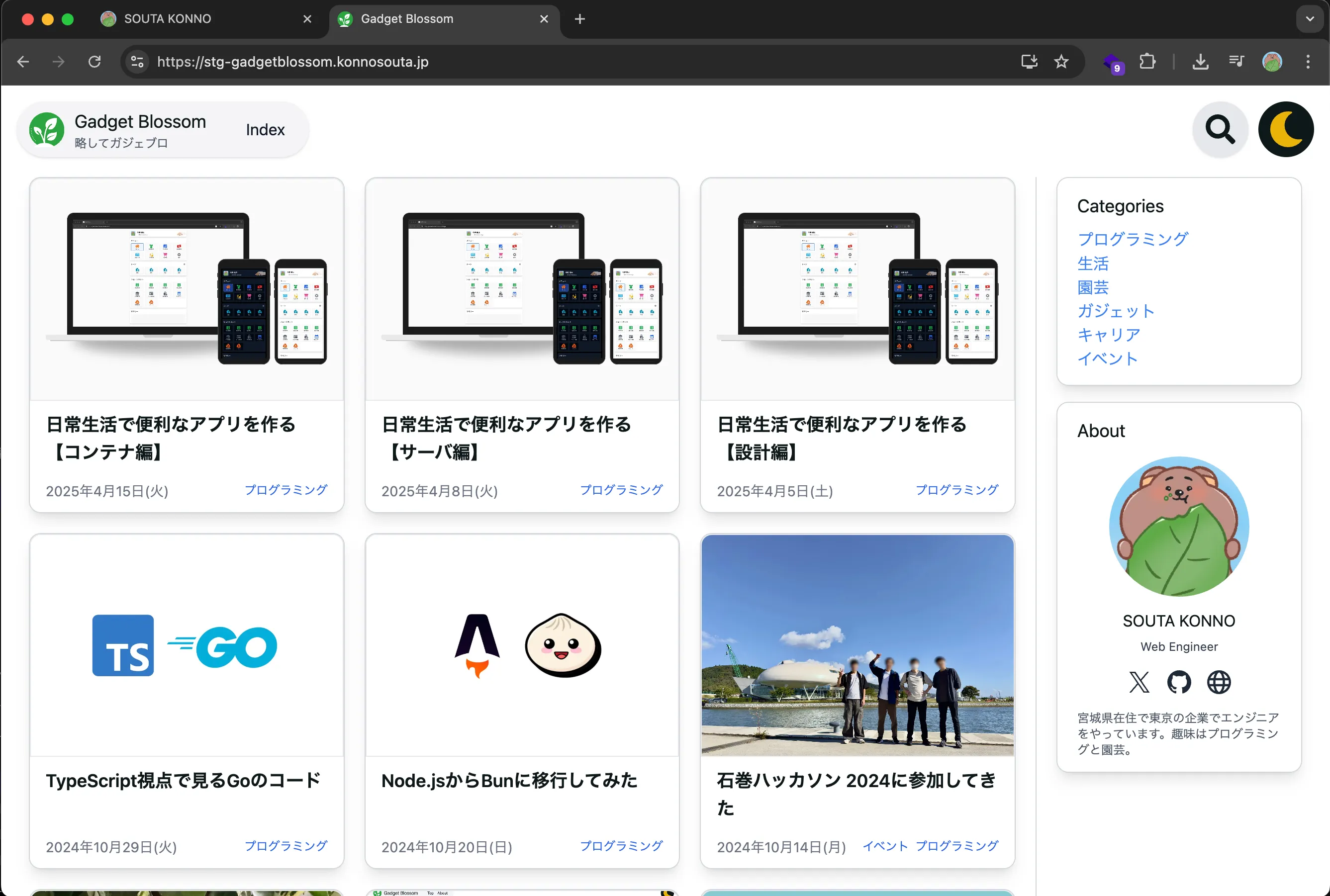Reload the page with the refresh icon

point(95,62)
